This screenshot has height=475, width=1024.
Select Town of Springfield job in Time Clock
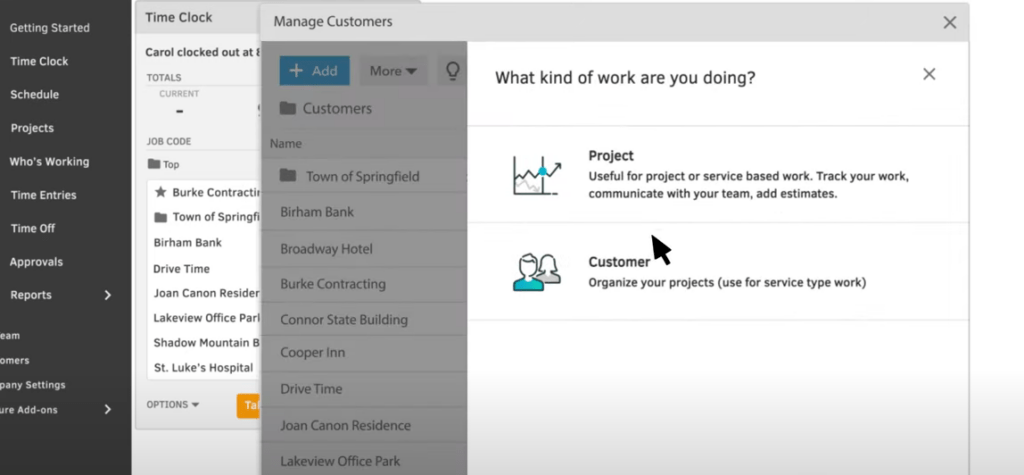[208, 217]
